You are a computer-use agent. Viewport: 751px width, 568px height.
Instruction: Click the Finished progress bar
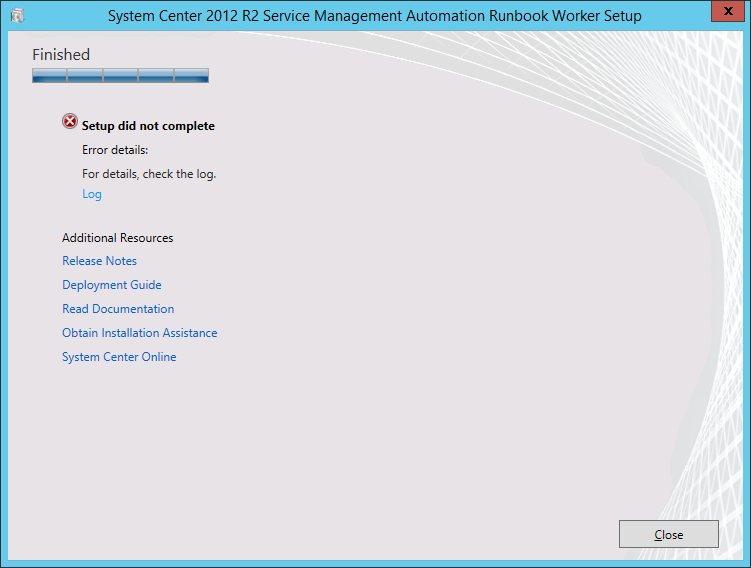120,76
